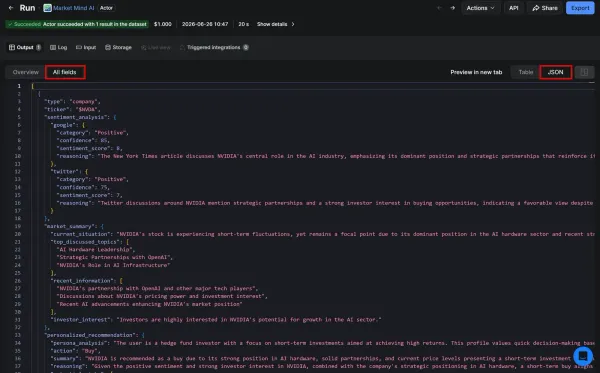Click the "type": "company" line

pos(72,101)
